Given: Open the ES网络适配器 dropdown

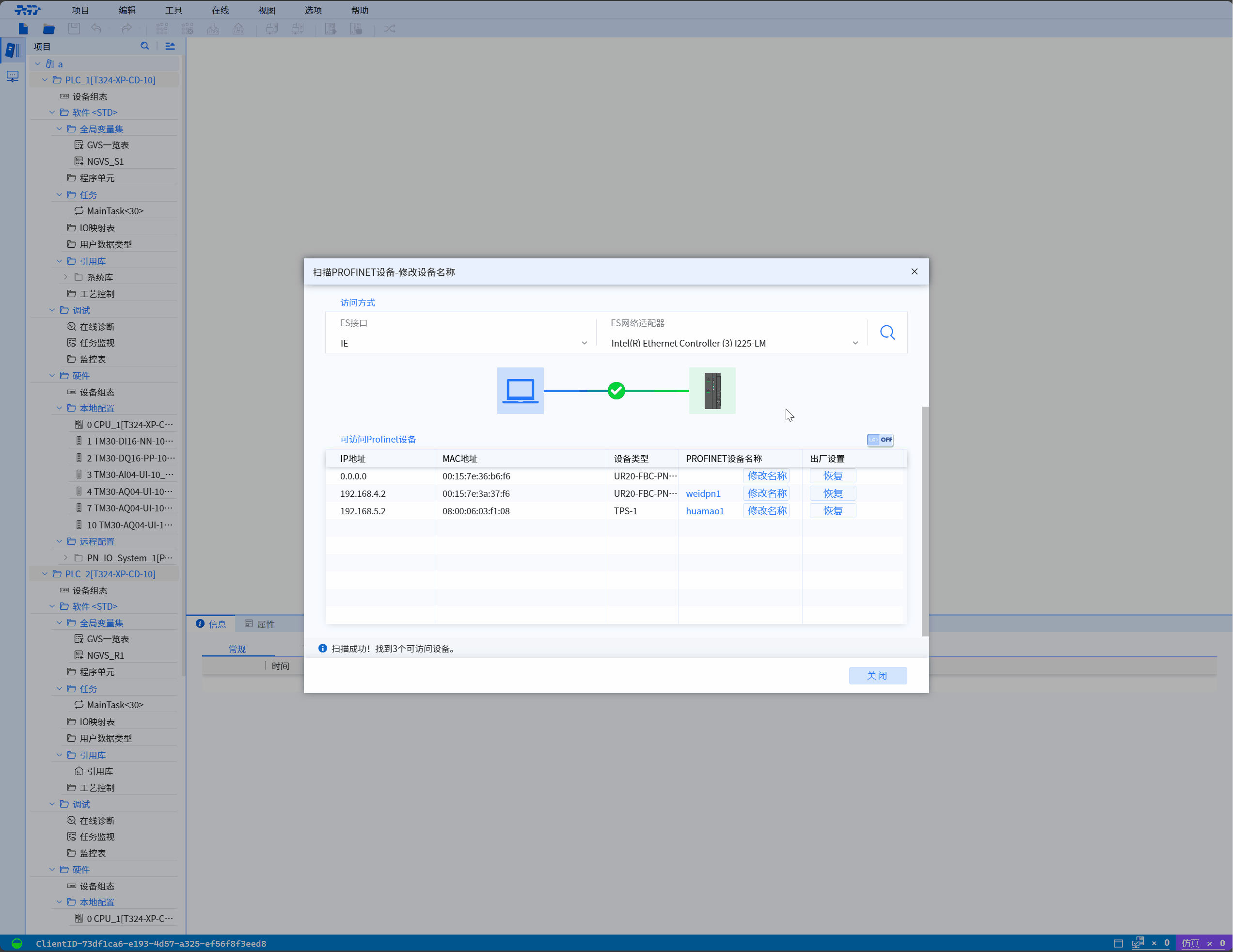Looking at the screenshot, I should [734, 343].
